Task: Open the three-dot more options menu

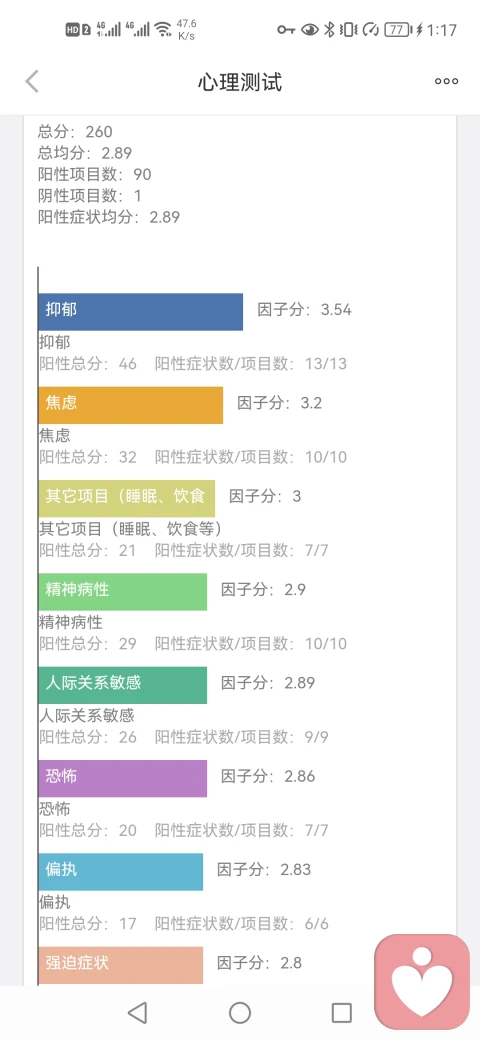Action: tap(446, 82)
